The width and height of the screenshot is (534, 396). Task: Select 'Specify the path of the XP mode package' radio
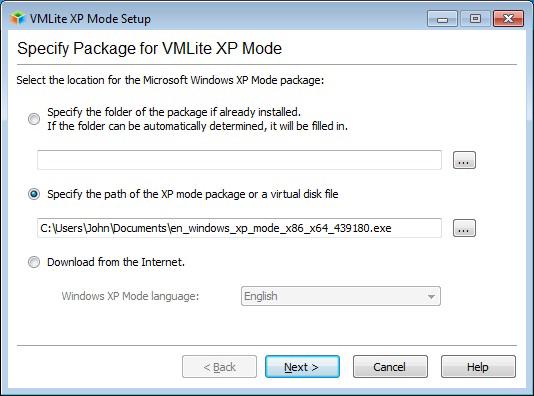point(34,194)
